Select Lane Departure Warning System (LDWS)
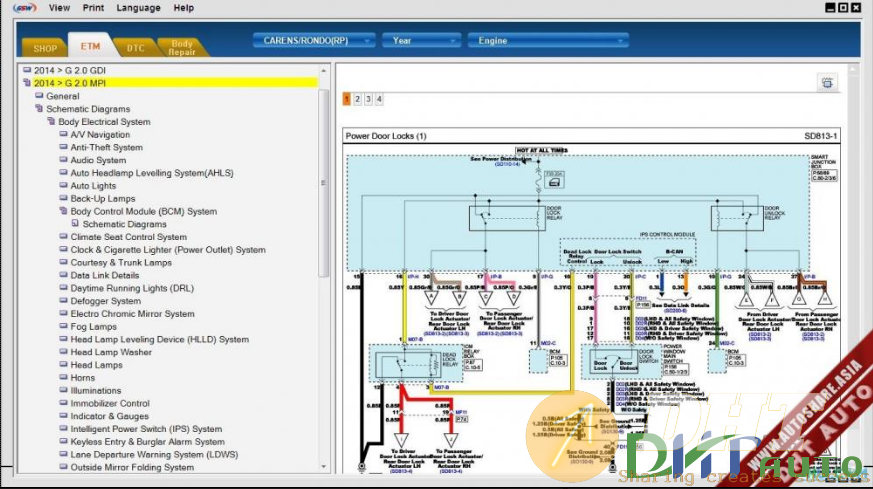 (154, 454)
